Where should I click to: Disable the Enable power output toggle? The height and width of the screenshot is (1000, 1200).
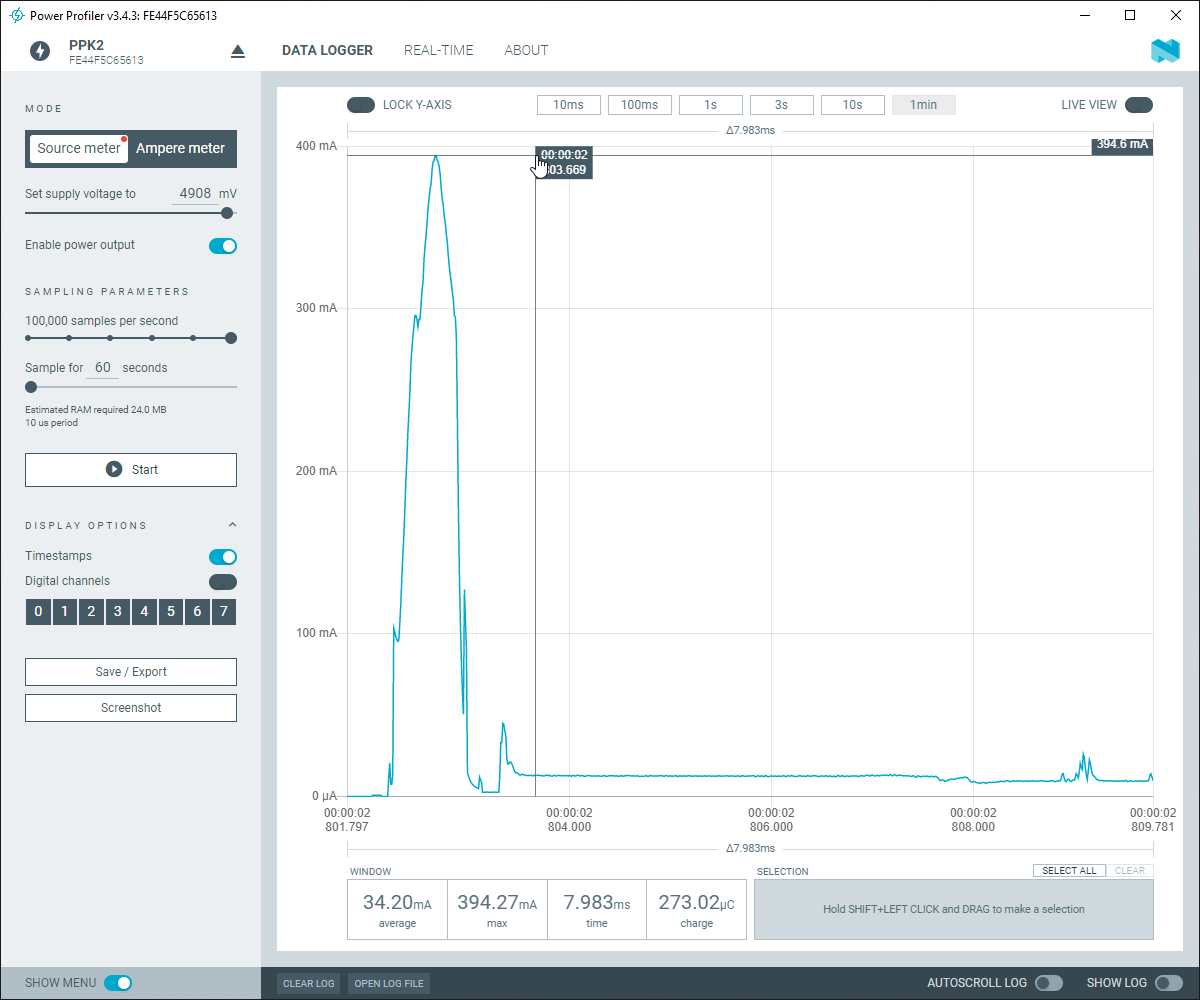tap(222, 245)
